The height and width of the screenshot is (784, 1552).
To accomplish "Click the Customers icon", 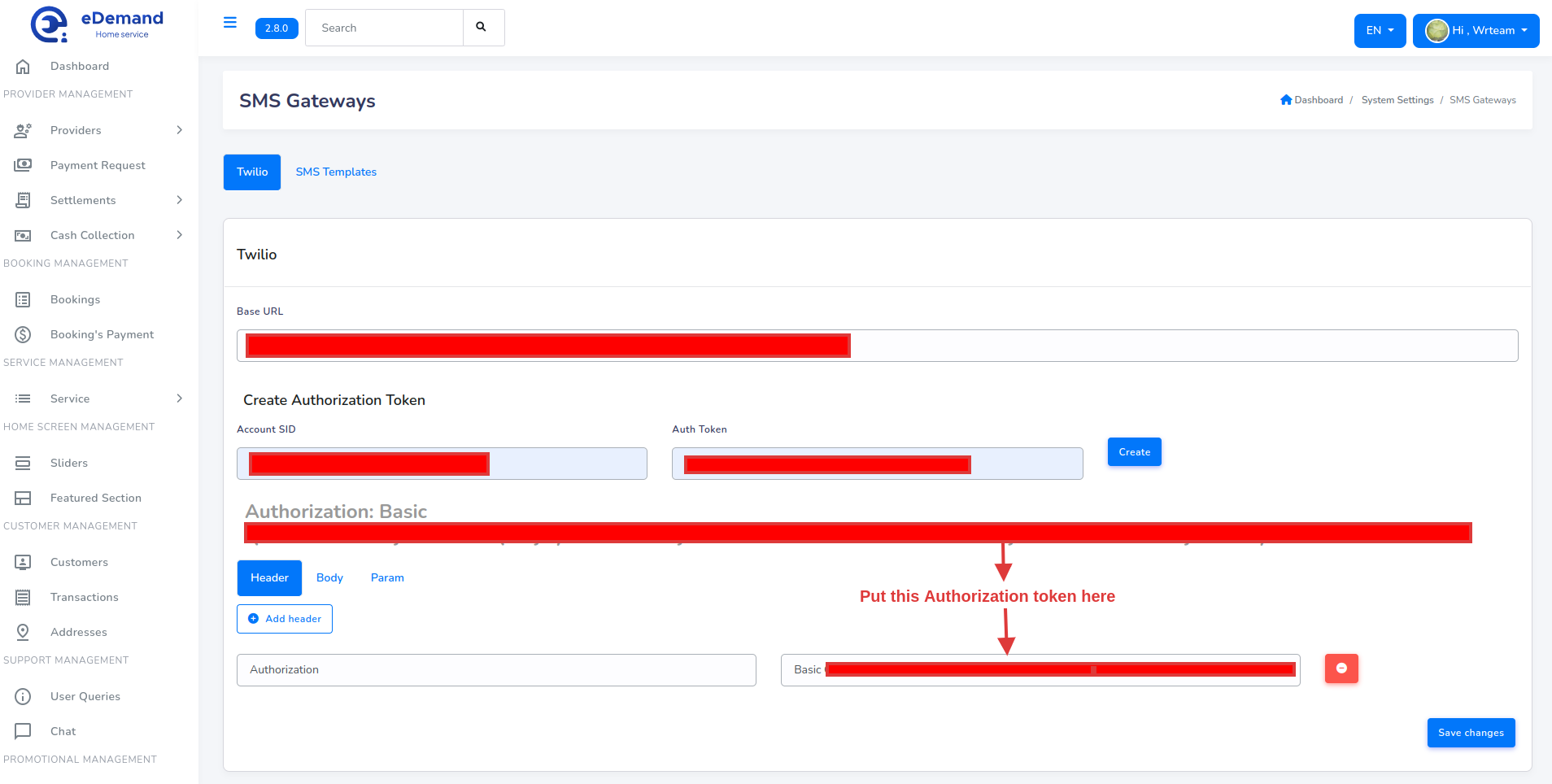I will tap(23, 562).
